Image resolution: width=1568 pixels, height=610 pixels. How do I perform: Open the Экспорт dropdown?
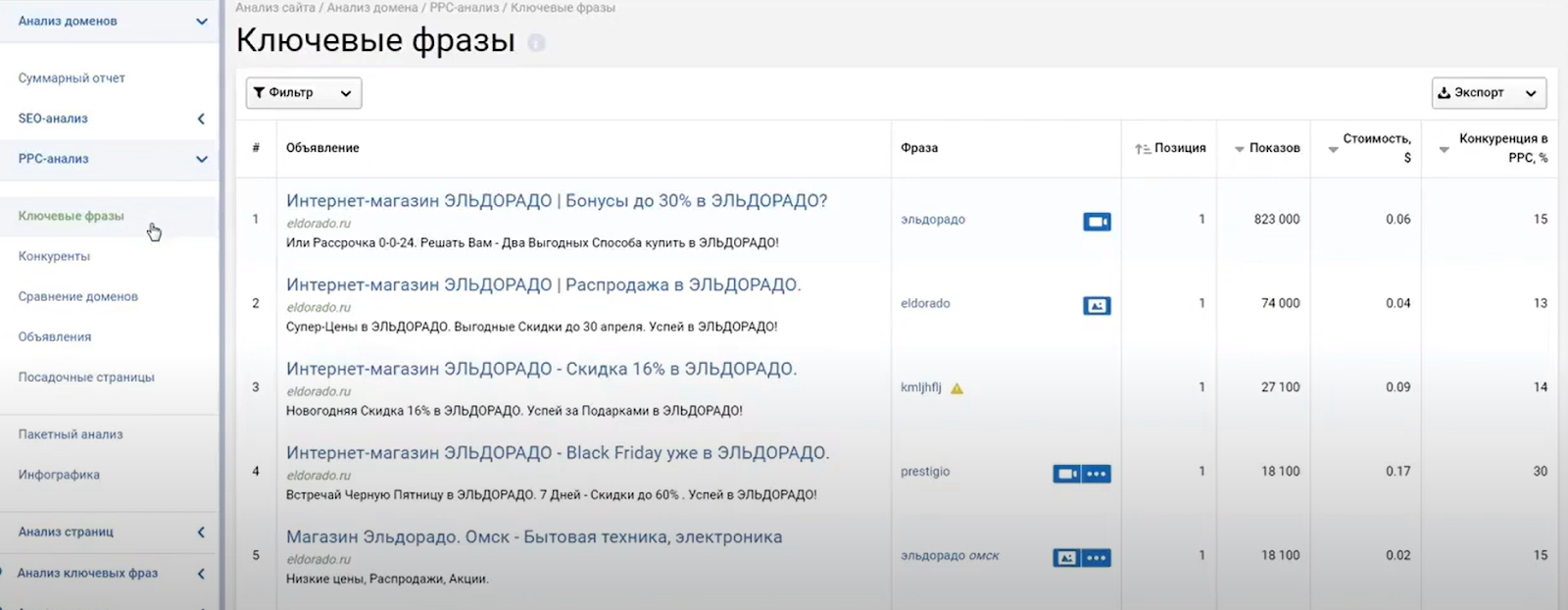(x=1489, y=93)
